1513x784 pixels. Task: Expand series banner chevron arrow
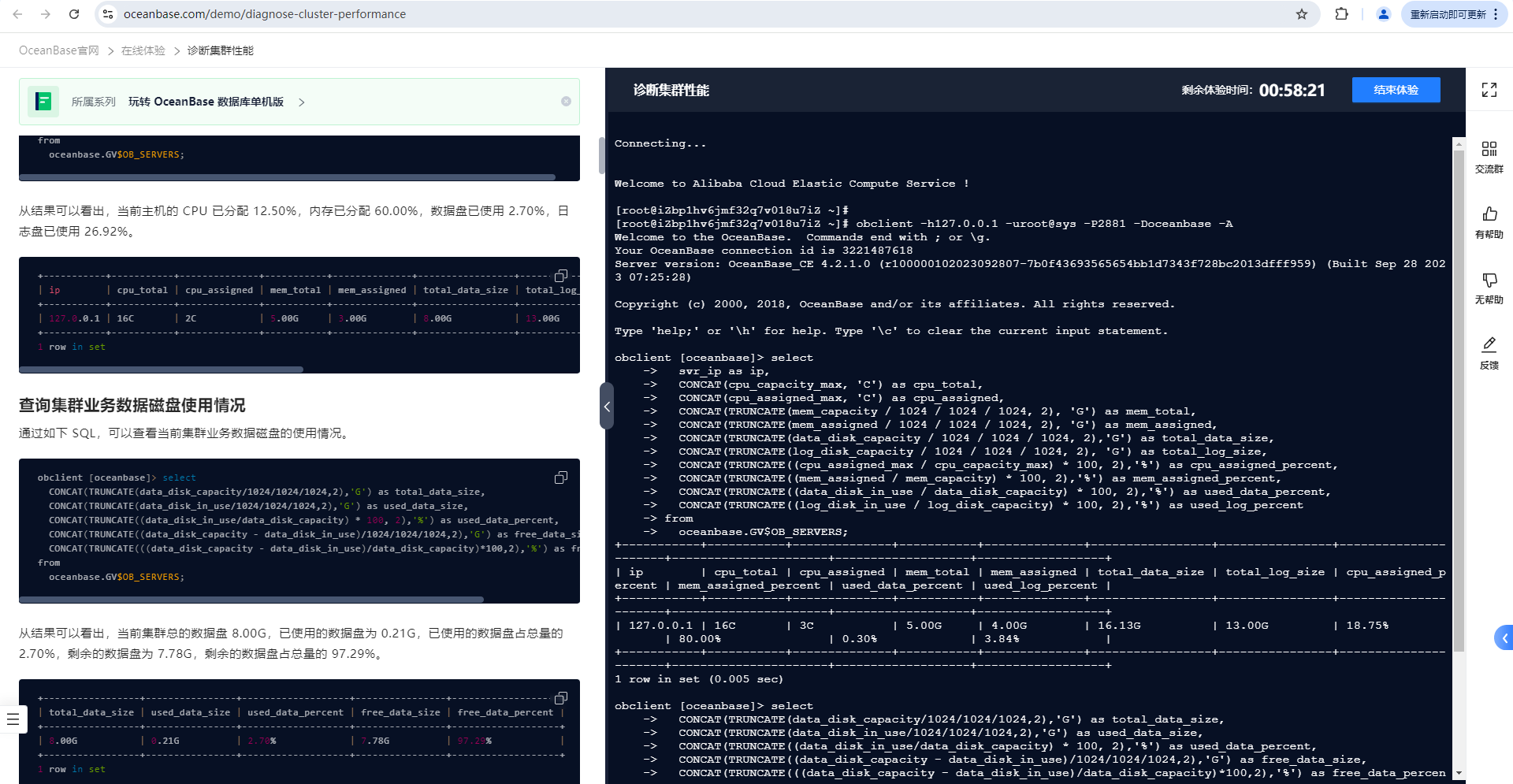click(302, 102)
